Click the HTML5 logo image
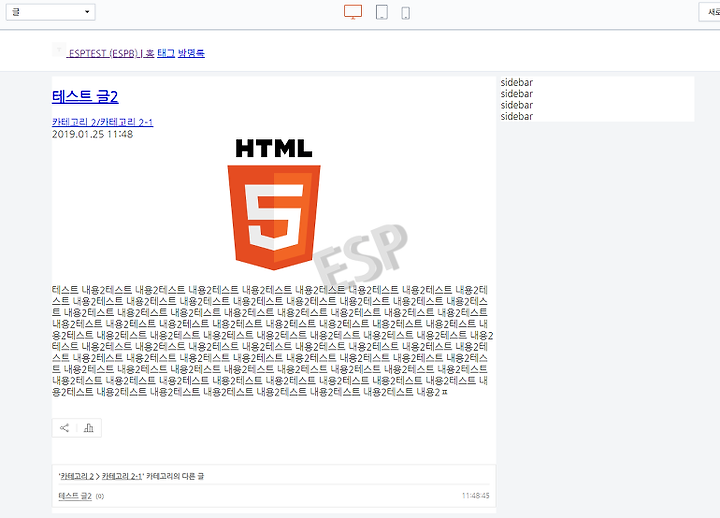 [x=274, y=204]
